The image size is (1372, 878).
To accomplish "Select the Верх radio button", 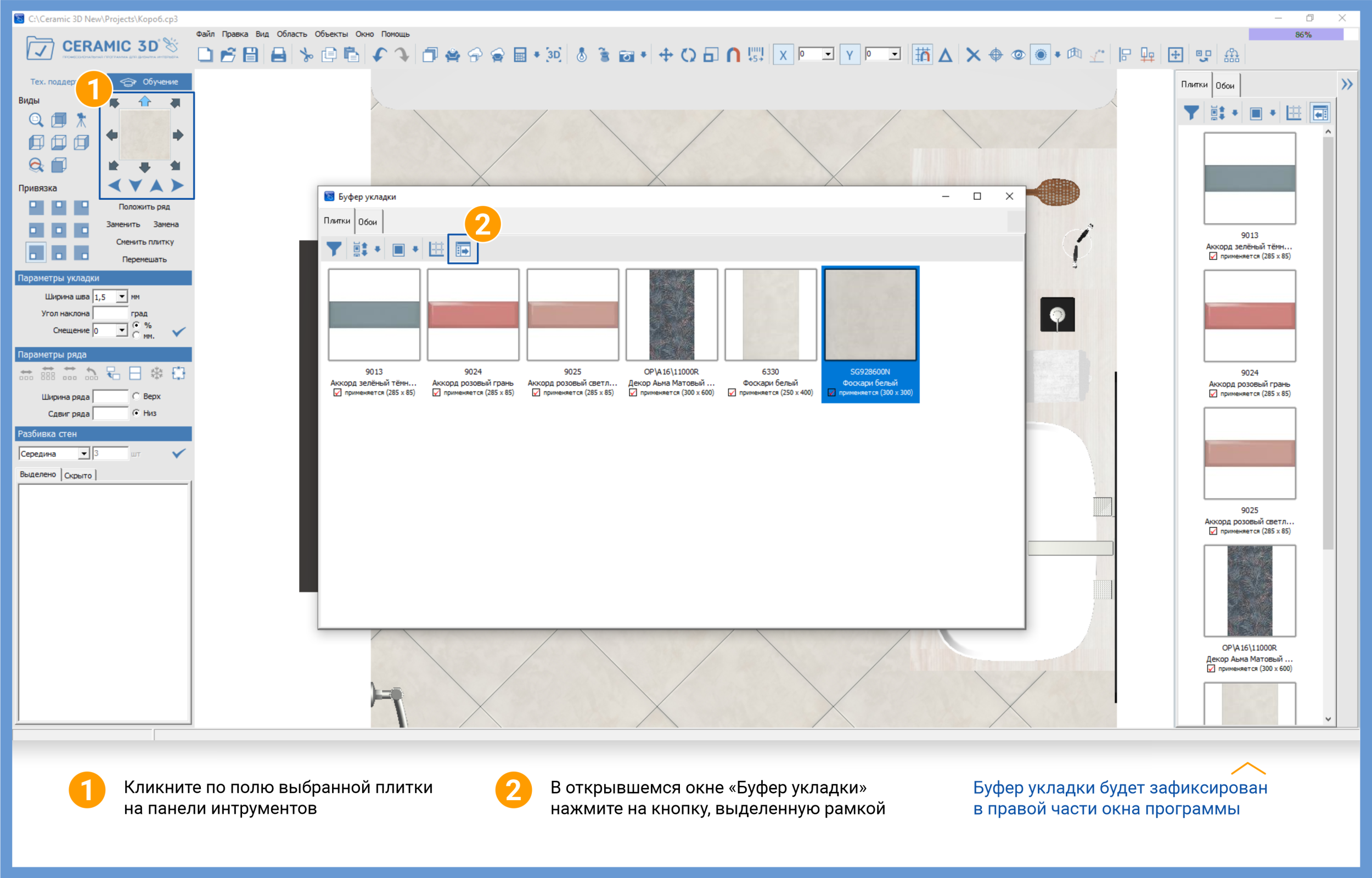I will tap(136, 396).
